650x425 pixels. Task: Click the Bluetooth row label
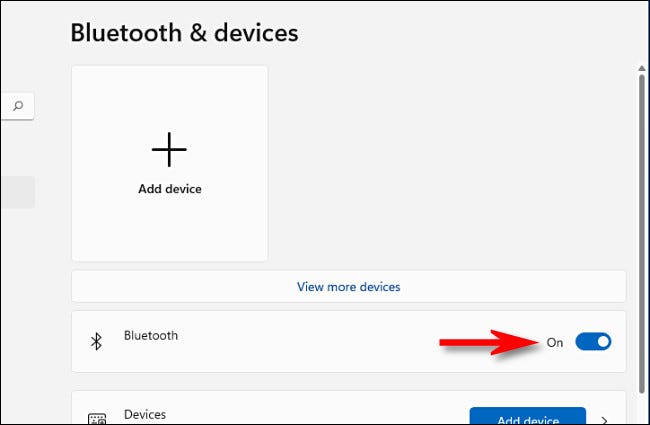pos(150,336)
